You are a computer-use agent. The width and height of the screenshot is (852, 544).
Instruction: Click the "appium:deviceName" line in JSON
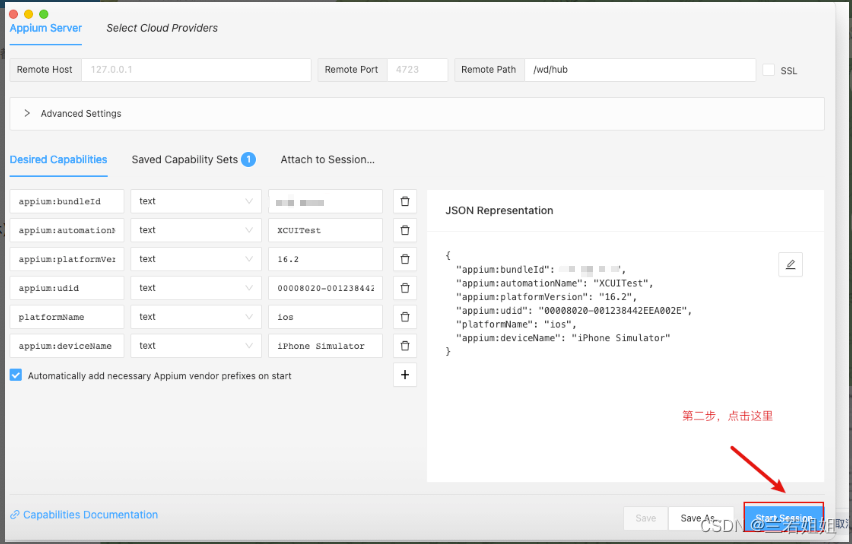coord(563,337)
